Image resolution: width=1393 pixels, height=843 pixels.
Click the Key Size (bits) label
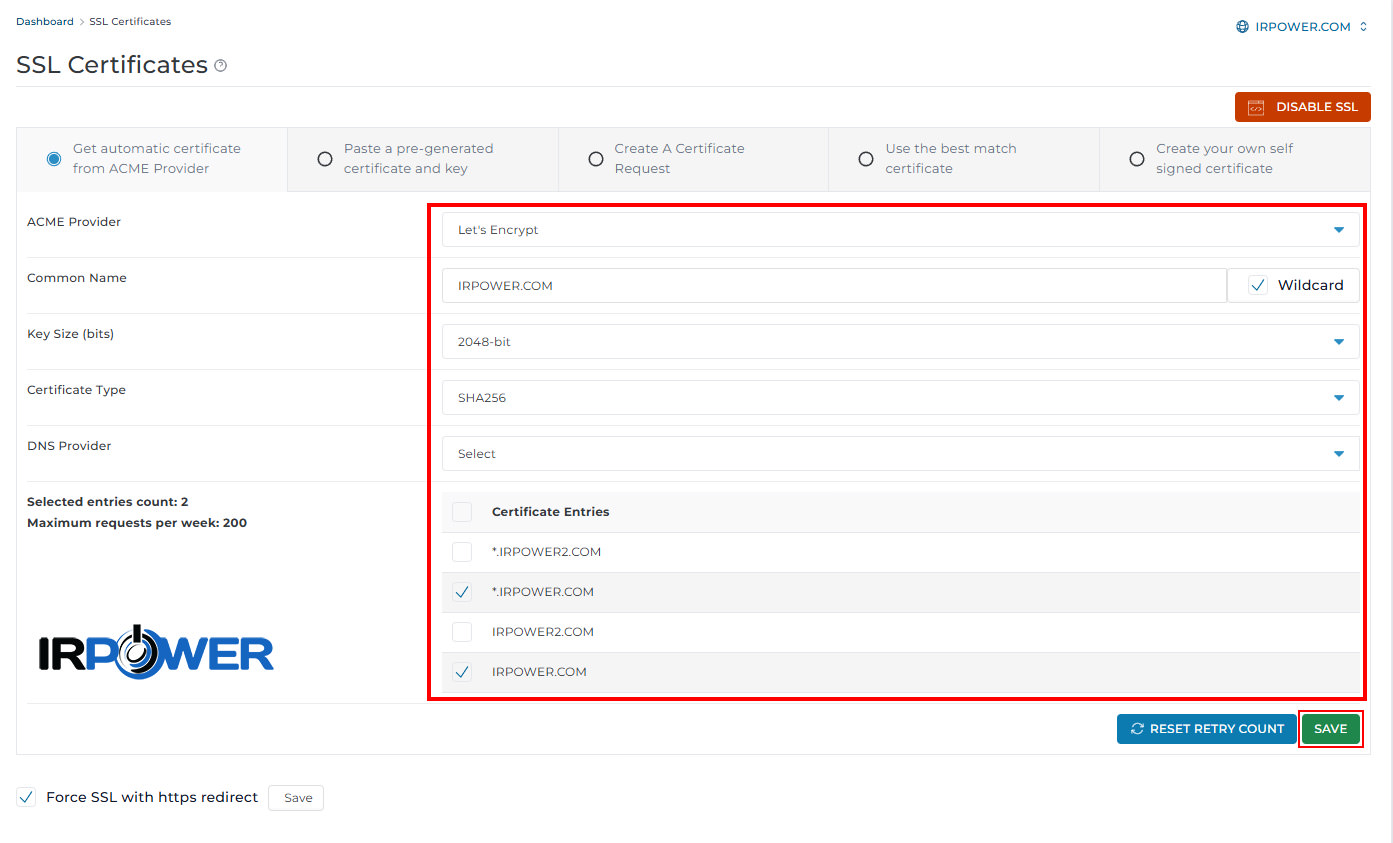71,334
